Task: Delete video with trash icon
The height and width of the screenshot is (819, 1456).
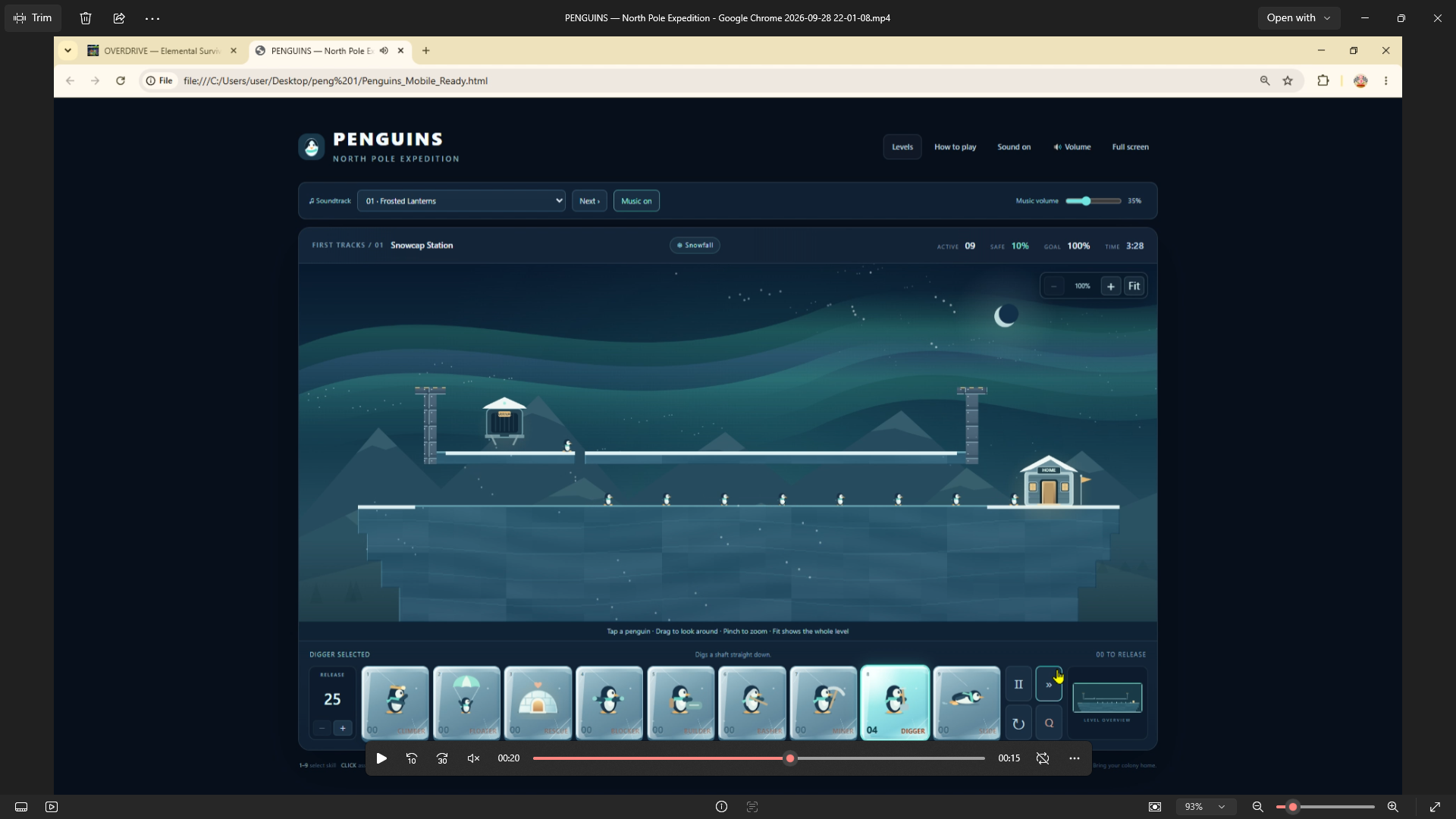Action: (x=86, y=18)
